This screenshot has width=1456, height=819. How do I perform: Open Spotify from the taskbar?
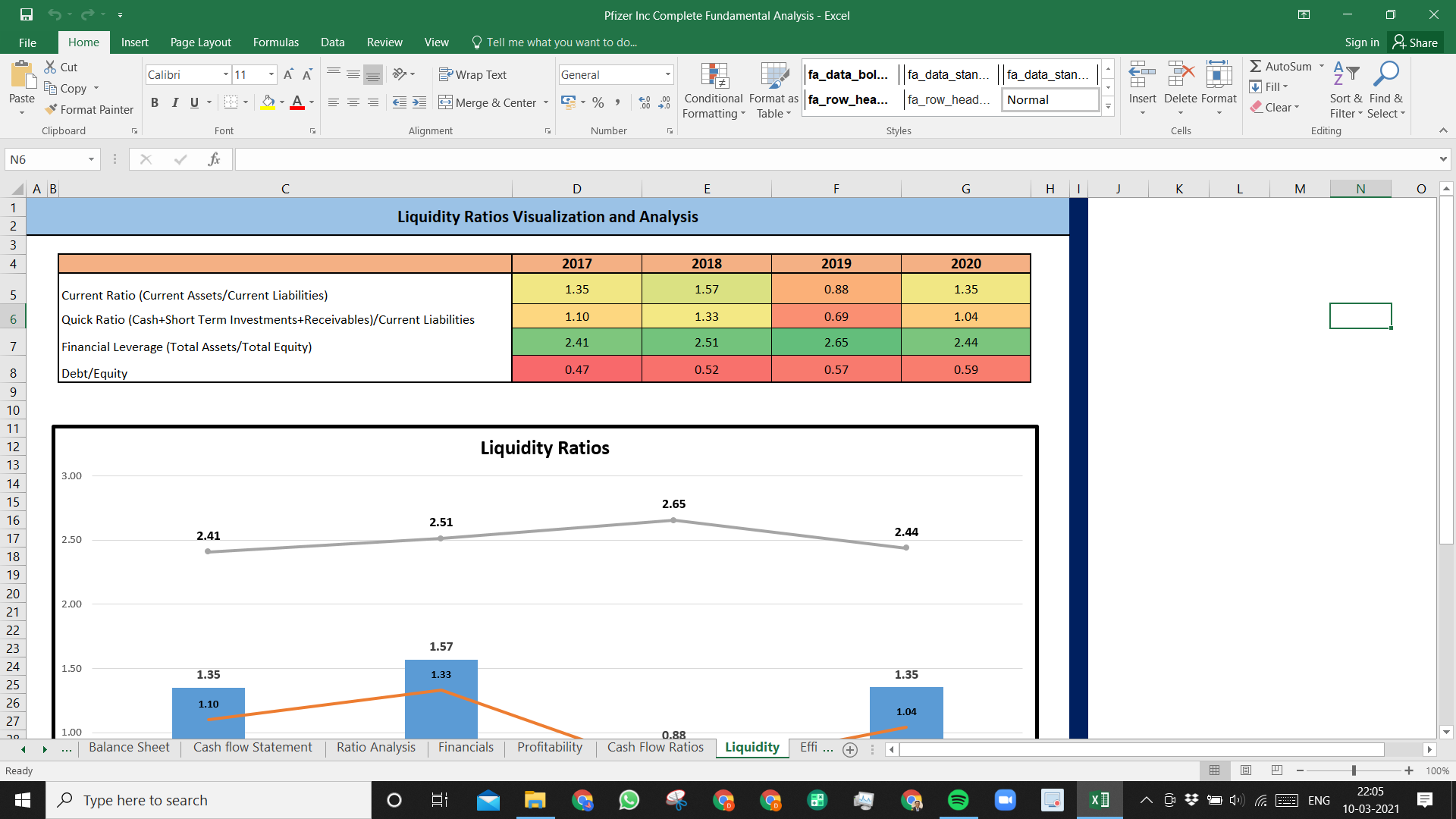click(959, 800)
